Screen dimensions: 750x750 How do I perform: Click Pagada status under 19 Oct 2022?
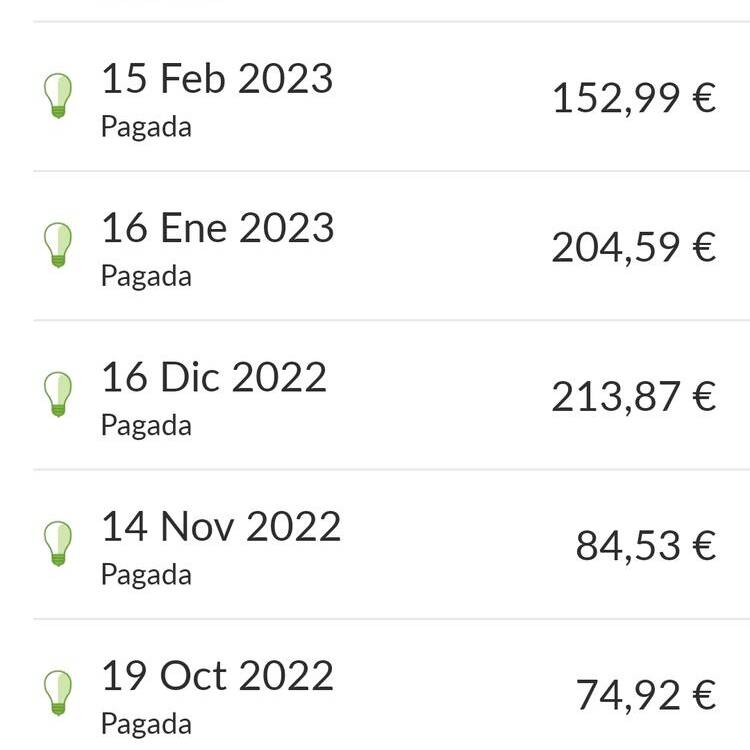[x=146, y=724]
